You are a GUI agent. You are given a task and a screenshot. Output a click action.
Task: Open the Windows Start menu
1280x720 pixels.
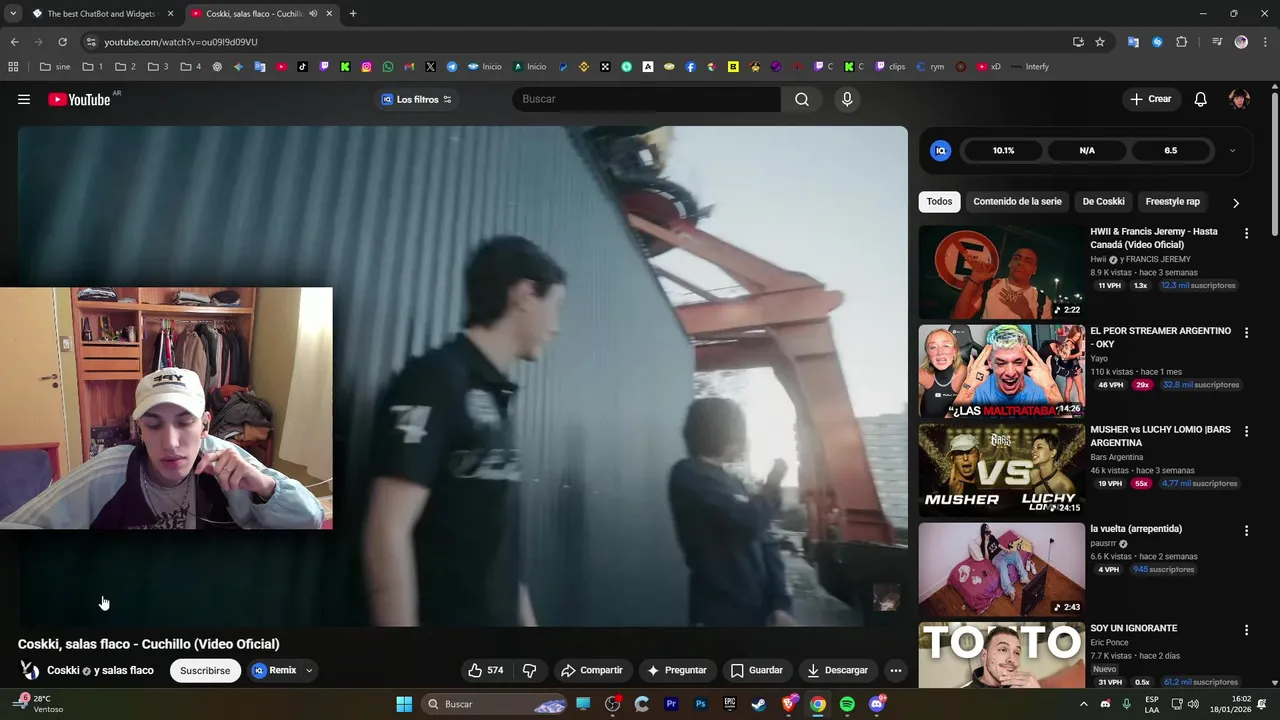tap(404, 704)
